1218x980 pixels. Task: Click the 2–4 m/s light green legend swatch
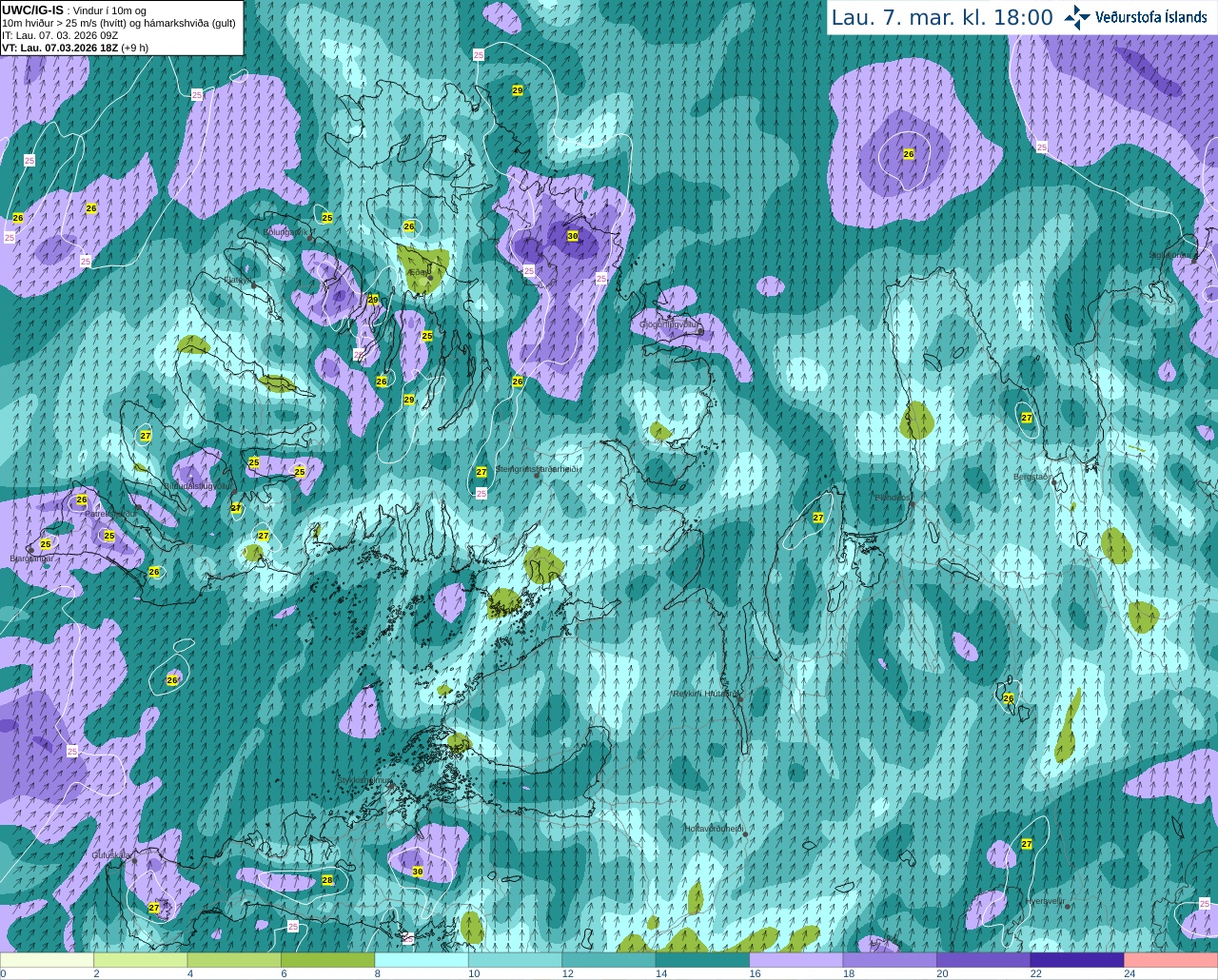pos(141,960)
